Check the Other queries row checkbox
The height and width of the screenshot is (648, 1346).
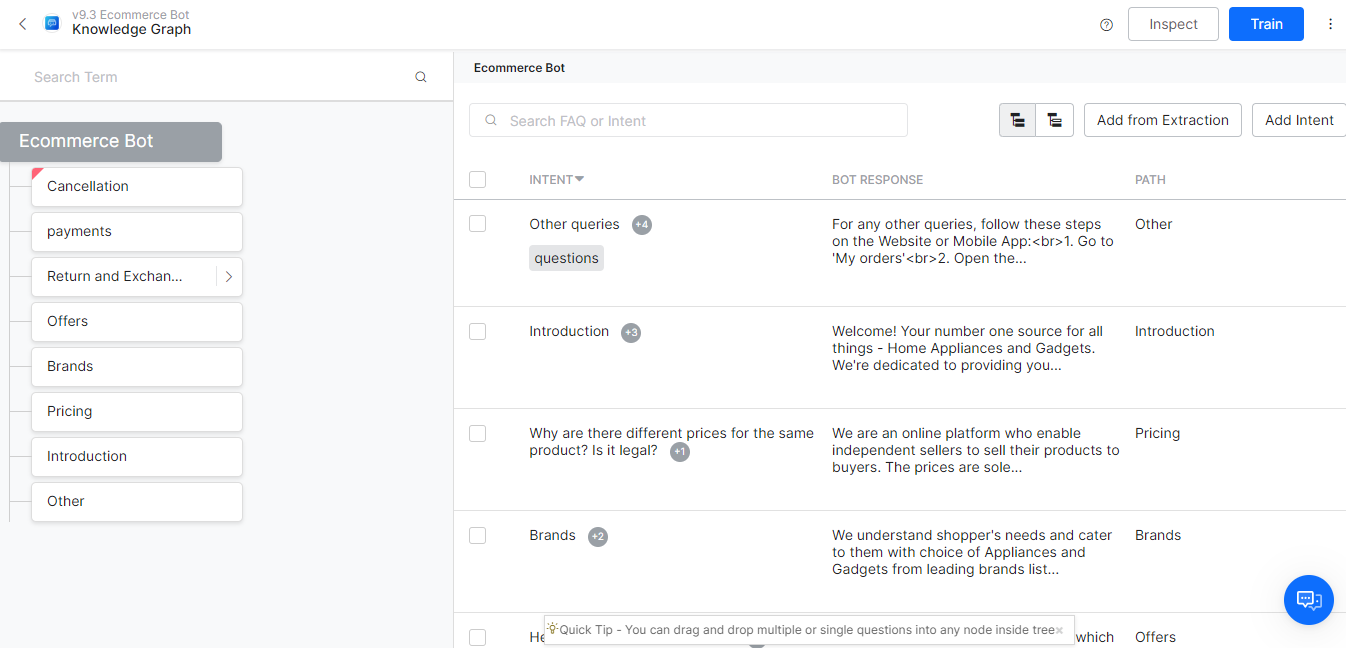pyautogui.click(x=478, y=224)
